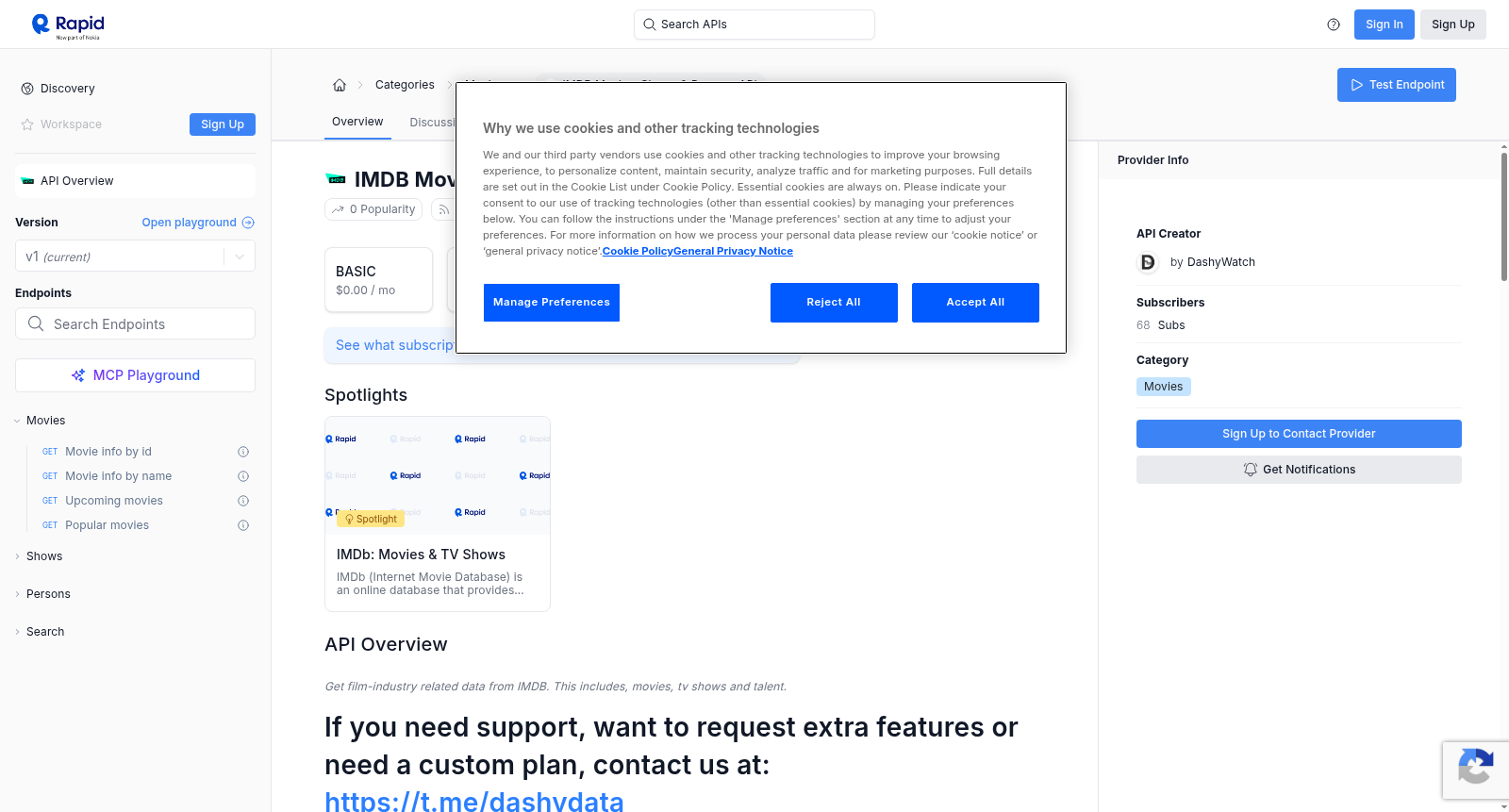Select API Overview in the sidebar
The width and height of the screenshot is (1509, 812).
pyautogui.click(x=135, y=181)
